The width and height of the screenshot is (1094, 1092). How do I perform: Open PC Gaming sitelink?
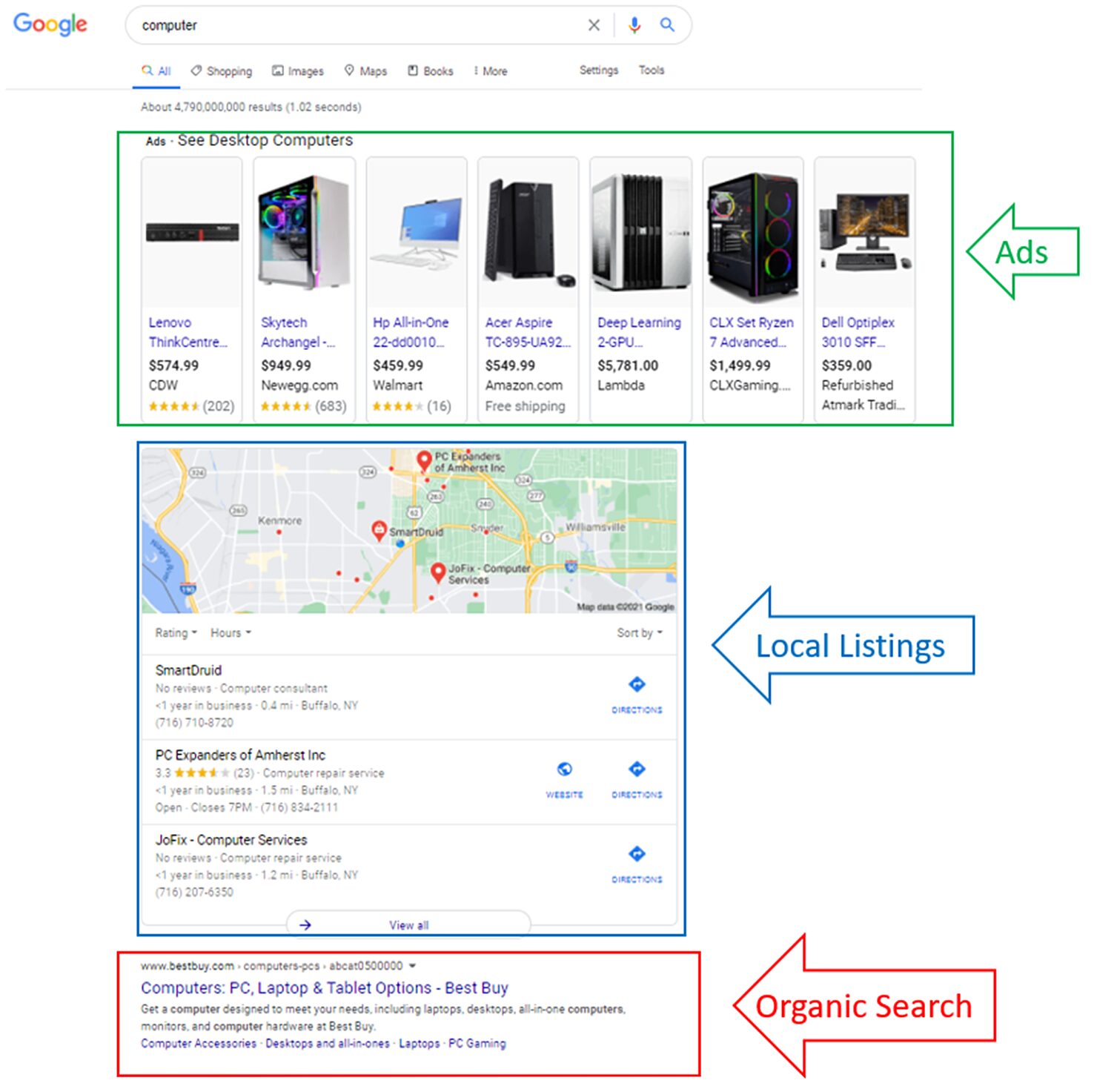[477, 1044]
